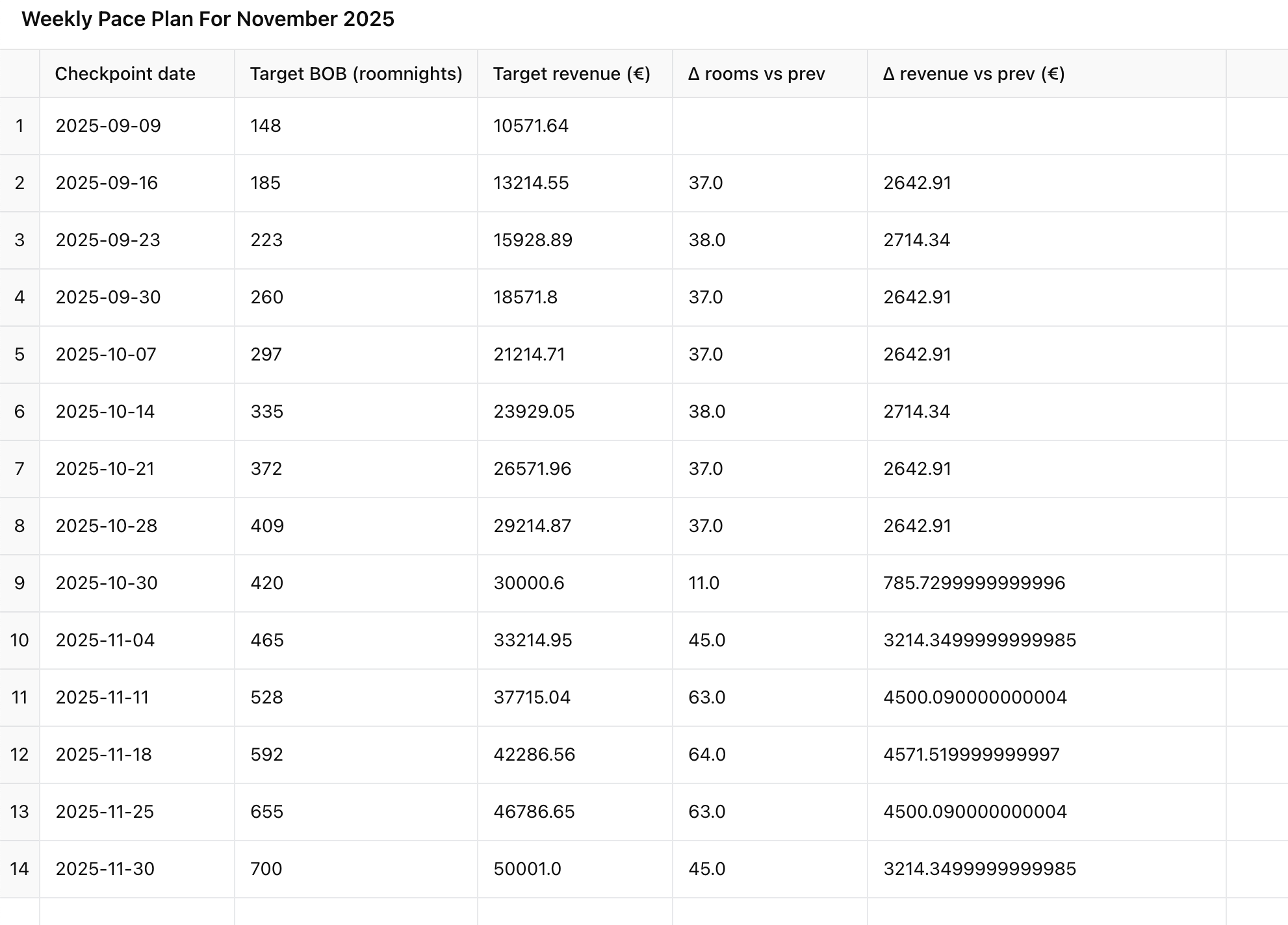Click the Target BOB cell showing 700

pos(266,869)
